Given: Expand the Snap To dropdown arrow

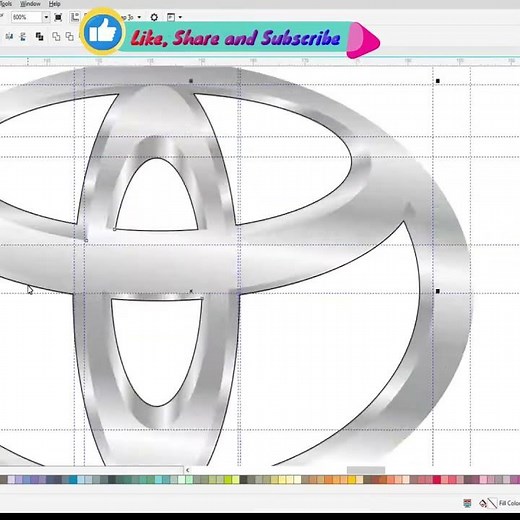Looking at the screenshot, I should point(139,17).
